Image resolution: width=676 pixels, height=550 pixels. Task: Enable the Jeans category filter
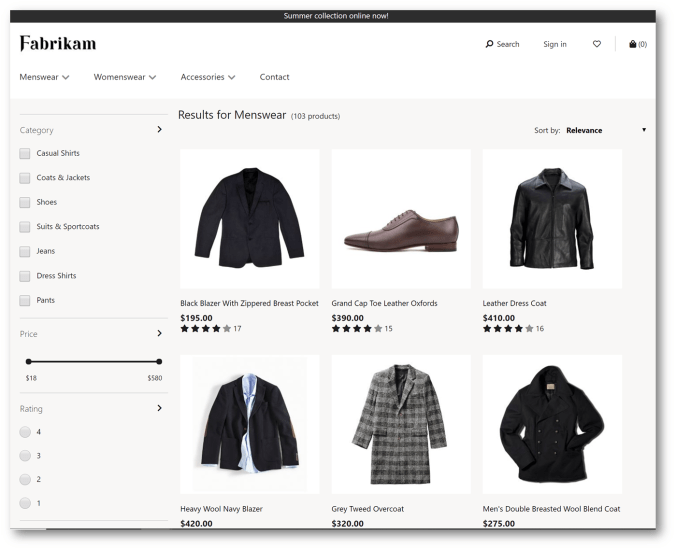point(25,251)
